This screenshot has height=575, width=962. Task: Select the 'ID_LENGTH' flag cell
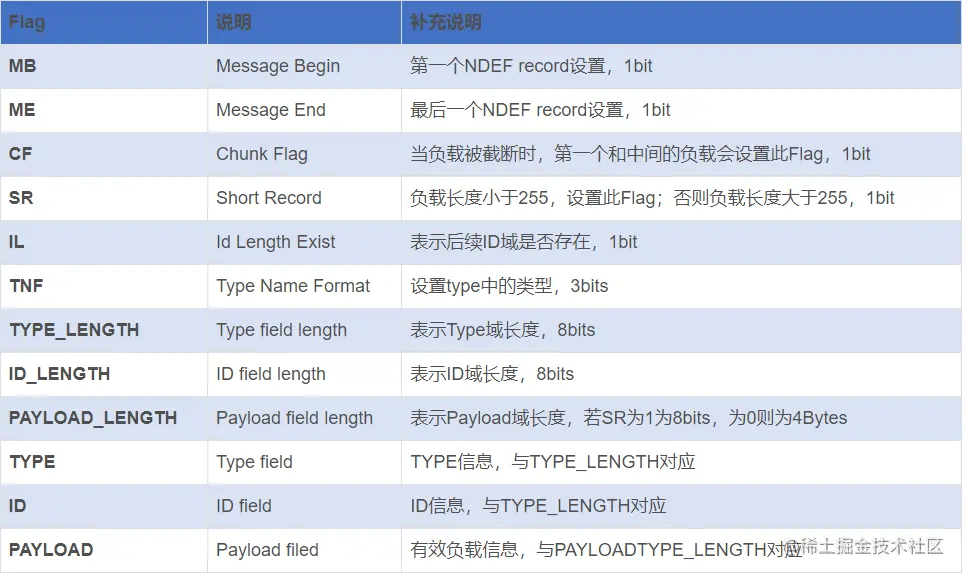pyautogui.click(x=104, y=374)
